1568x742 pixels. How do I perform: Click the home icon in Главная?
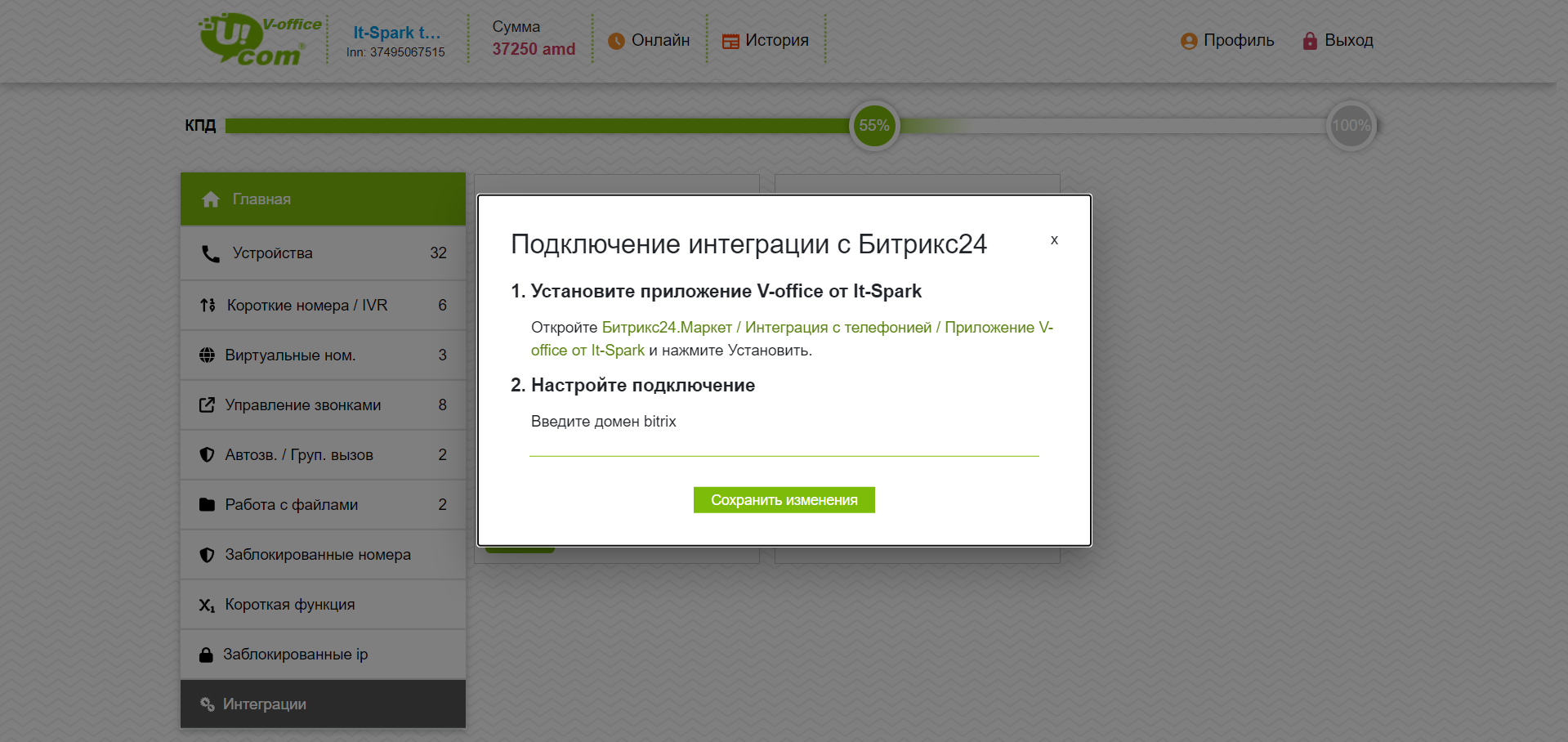211,199
